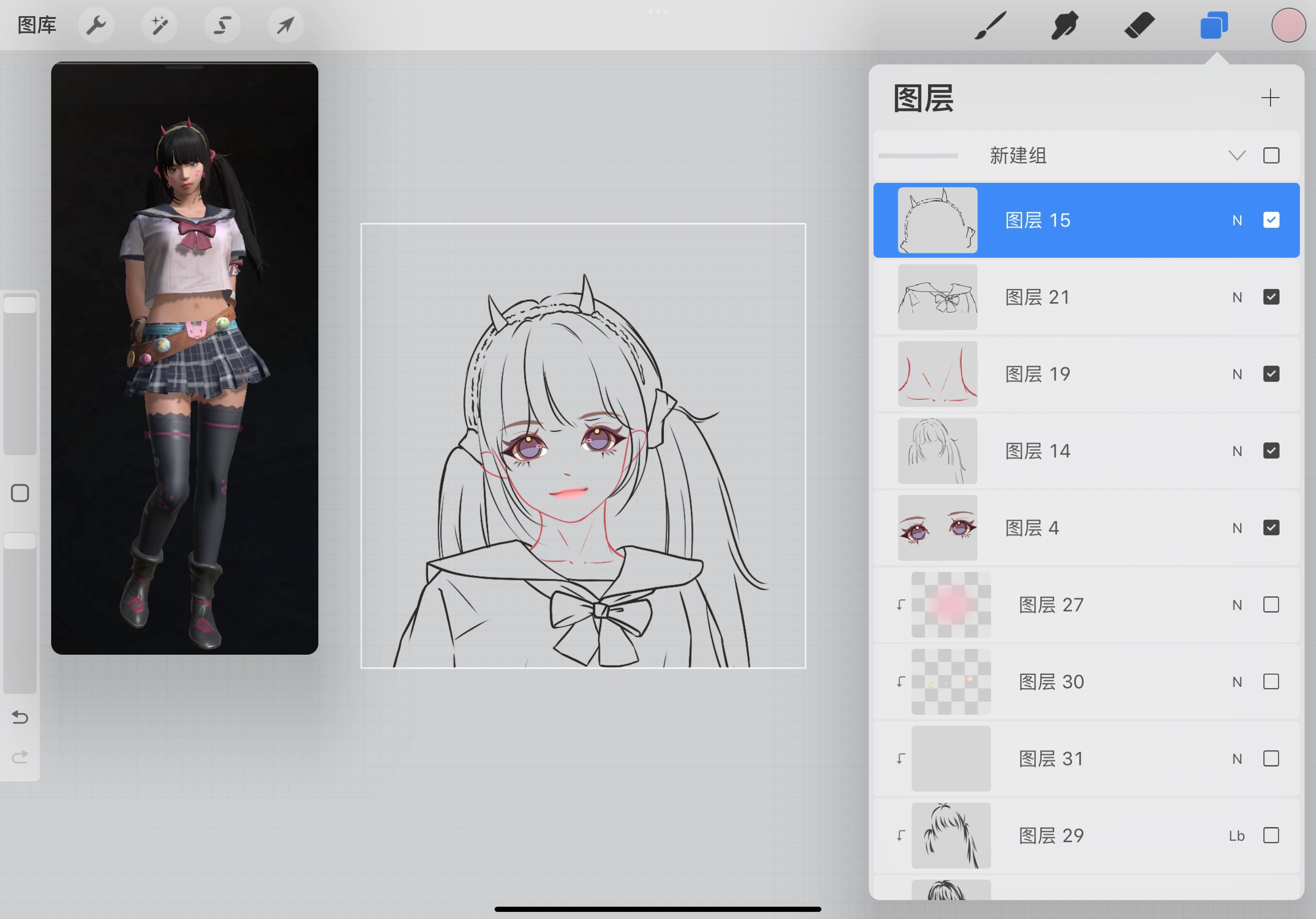This screenshot has height=919, width=1316.
Task: Open the Adjustments magic wand menu
Action: point(159,25)
